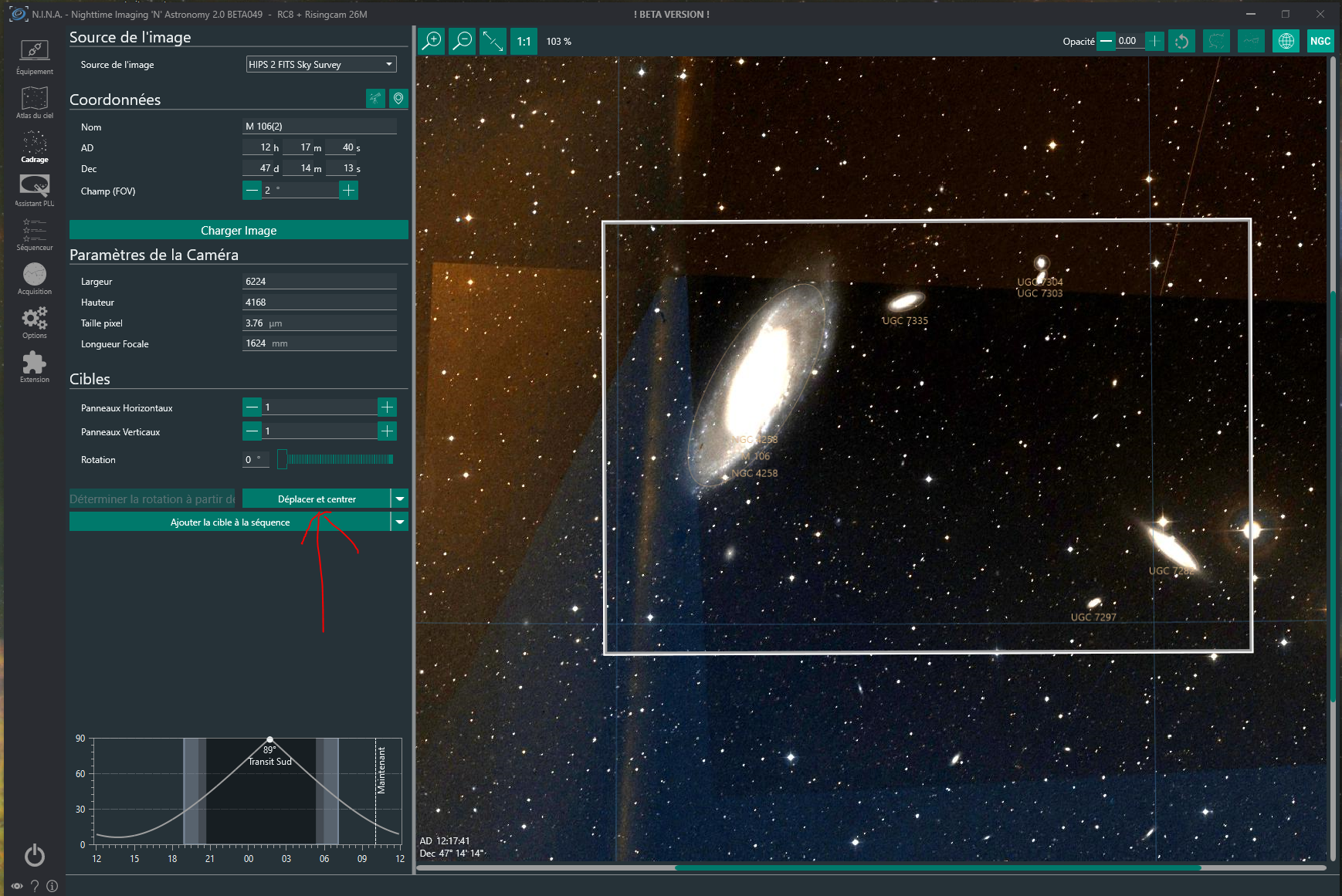Switch to the Cadrage tab
This screenshot has height=896, width=1342.
point(35,147)
